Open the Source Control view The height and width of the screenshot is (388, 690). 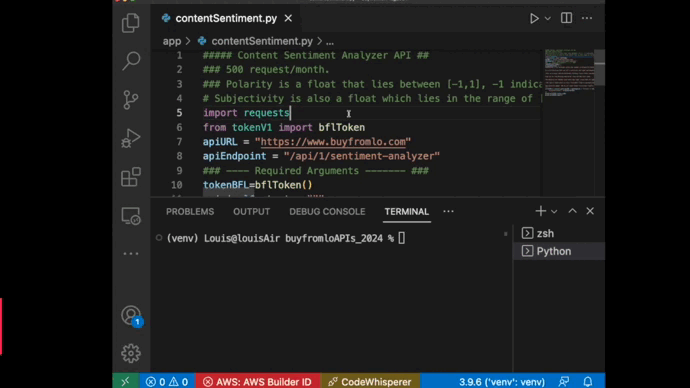131,100
